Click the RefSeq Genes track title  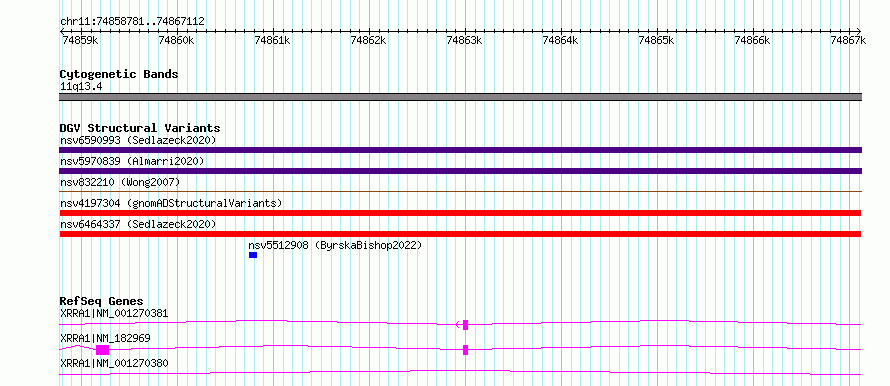coord(102,301)
